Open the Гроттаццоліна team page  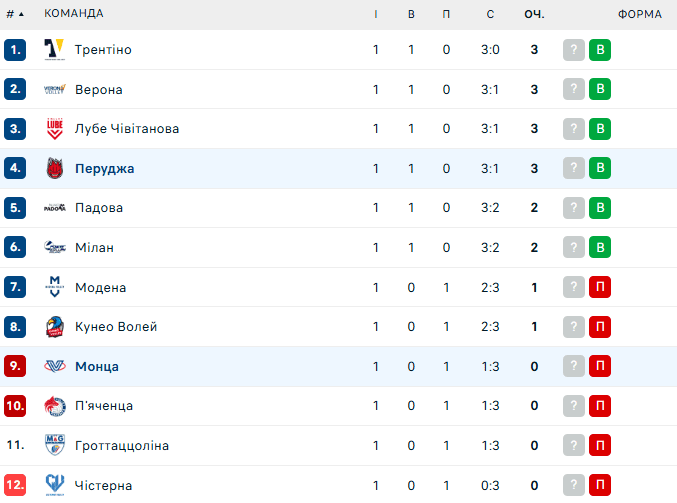122,445
